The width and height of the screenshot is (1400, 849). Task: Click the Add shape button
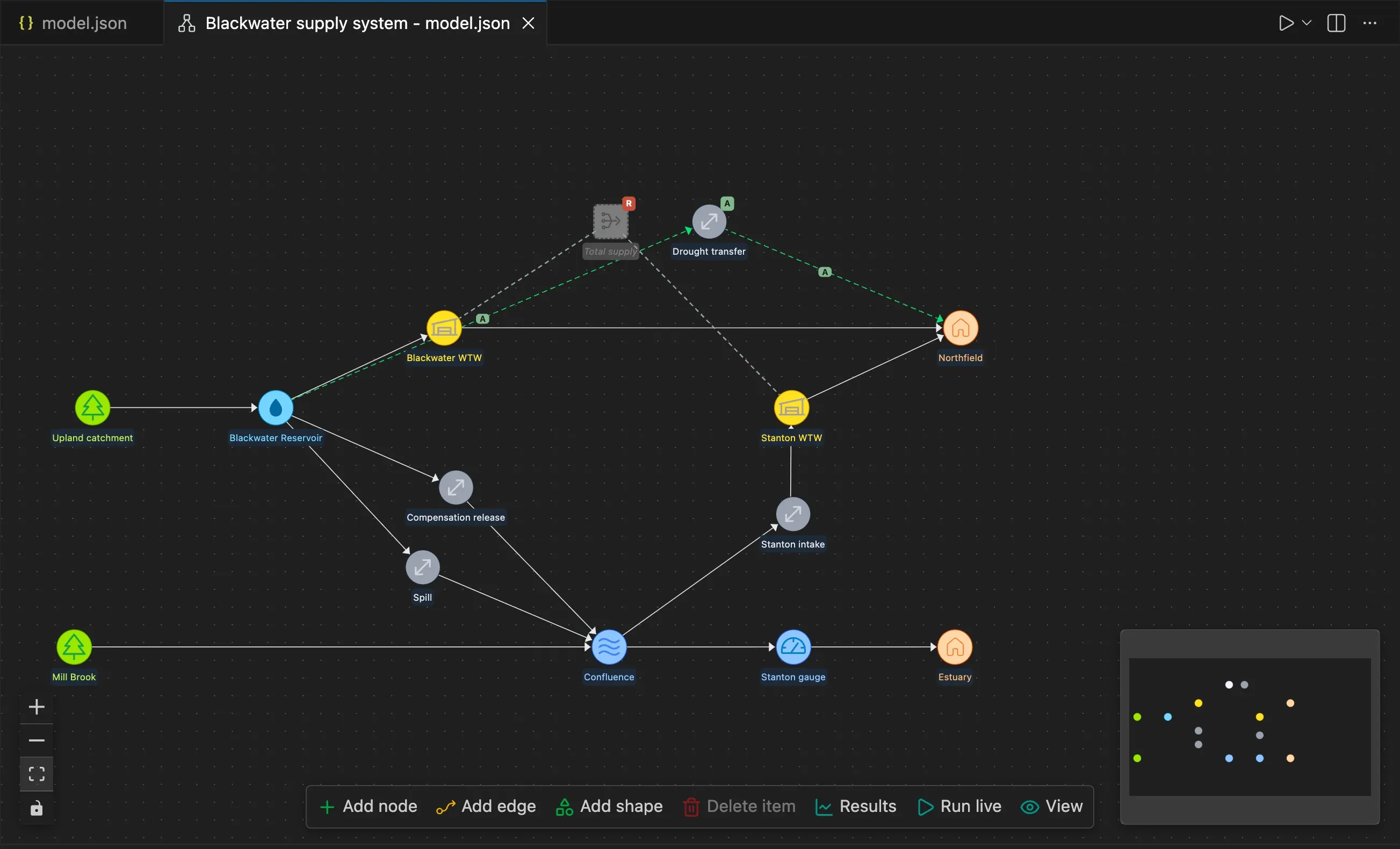pyautogui.click(x=609, y=807)
